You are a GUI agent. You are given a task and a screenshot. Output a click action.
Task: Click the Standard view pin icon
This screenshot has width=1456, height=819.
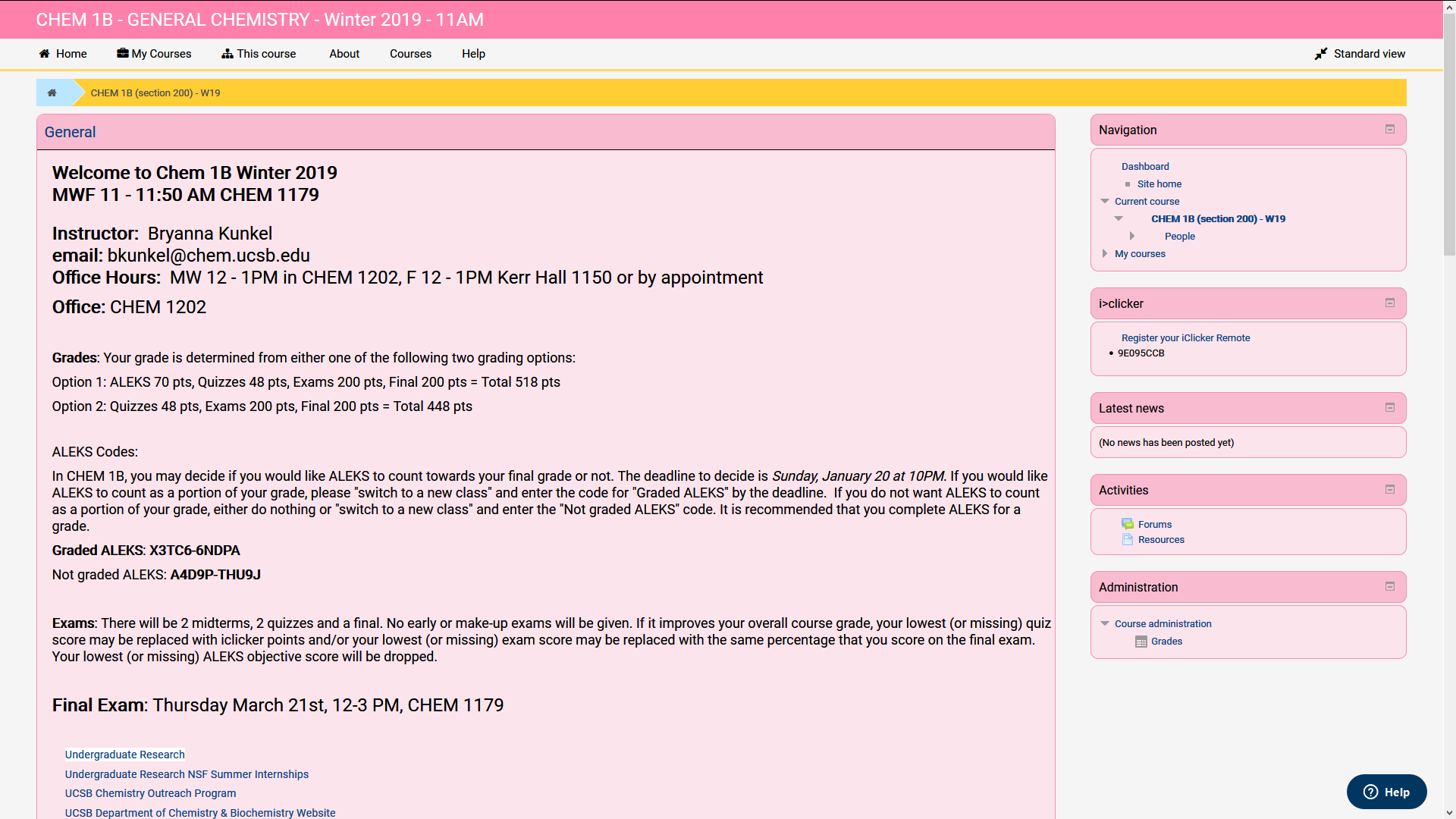pyautogui.click(x=1320, y=54)
